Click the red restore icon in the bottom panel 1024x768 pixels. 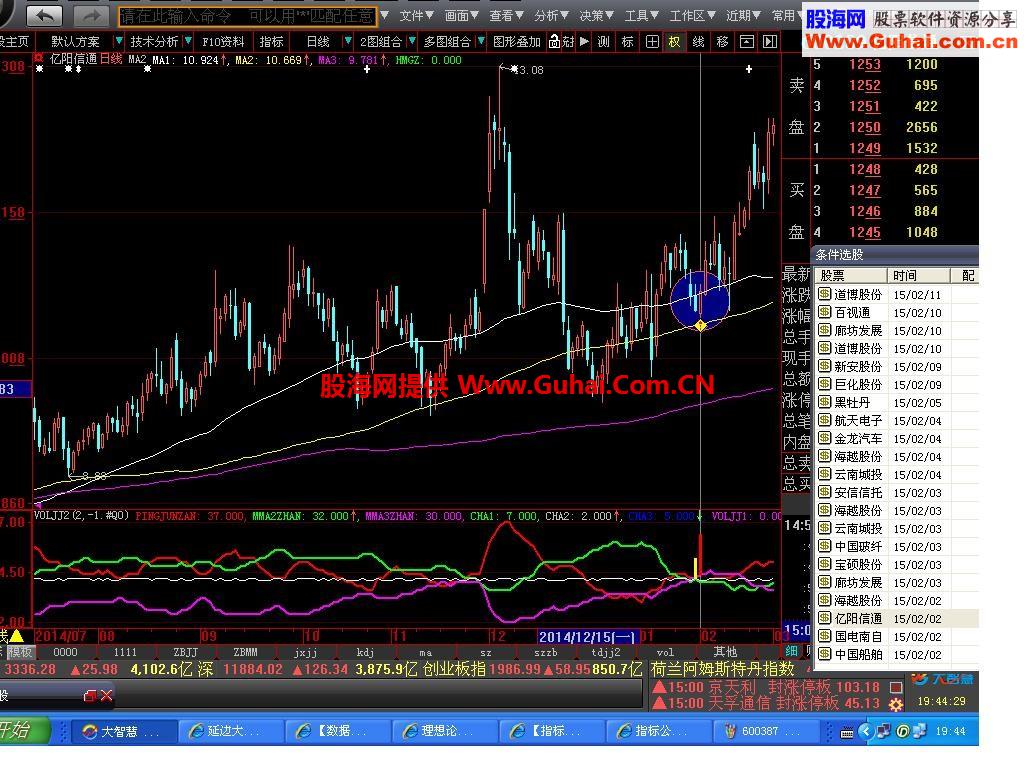[x=90, y=696]
